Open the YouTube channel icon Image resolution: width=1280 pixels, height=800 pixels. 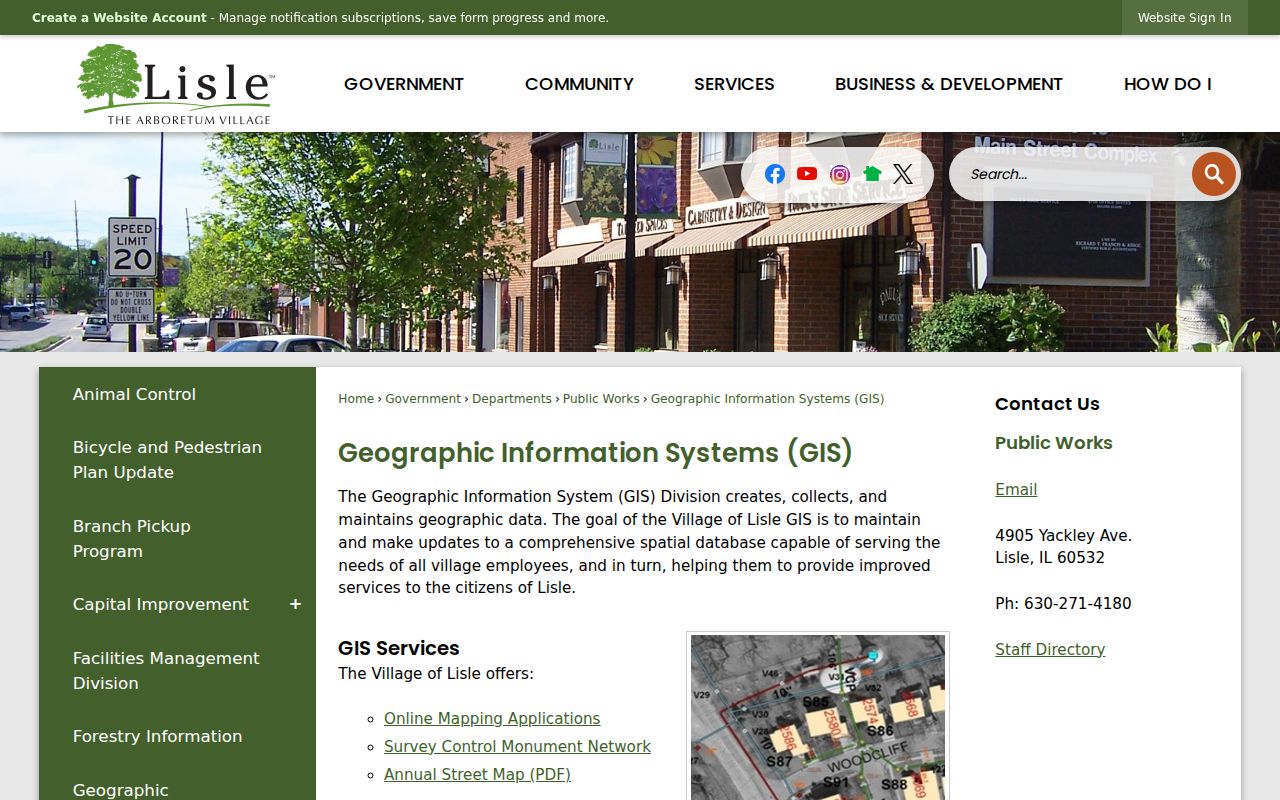coord(807,174)
